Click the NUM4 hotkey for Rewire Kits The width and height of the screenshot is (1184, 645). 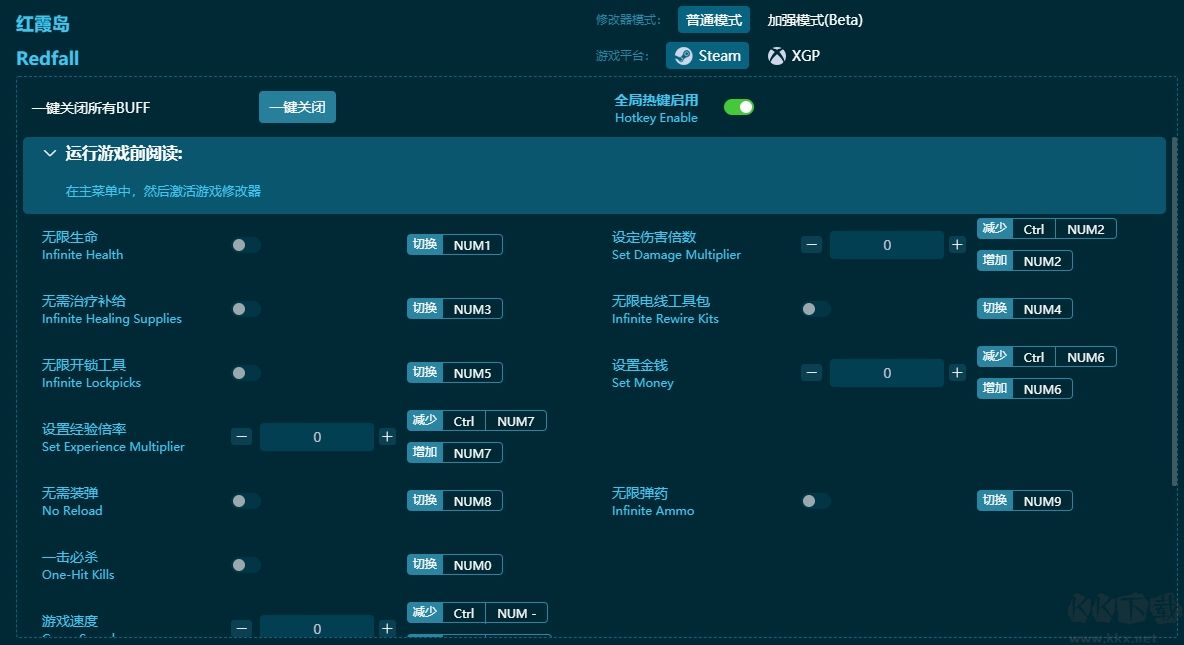tap(1025, 309)
